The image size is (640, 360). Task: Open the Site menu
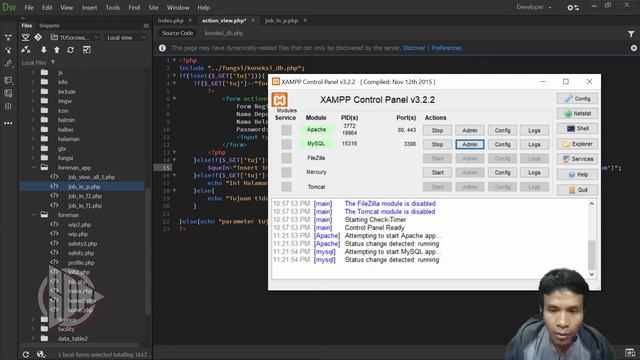pos(153,7)
